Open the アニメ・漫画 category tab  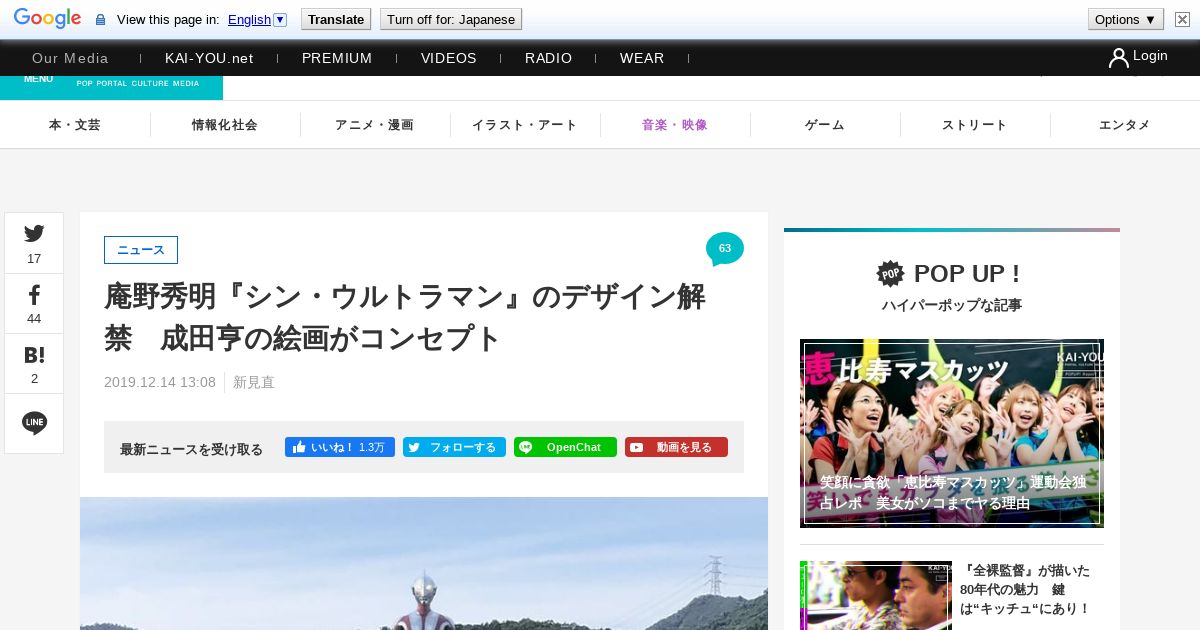pos(375,125)
